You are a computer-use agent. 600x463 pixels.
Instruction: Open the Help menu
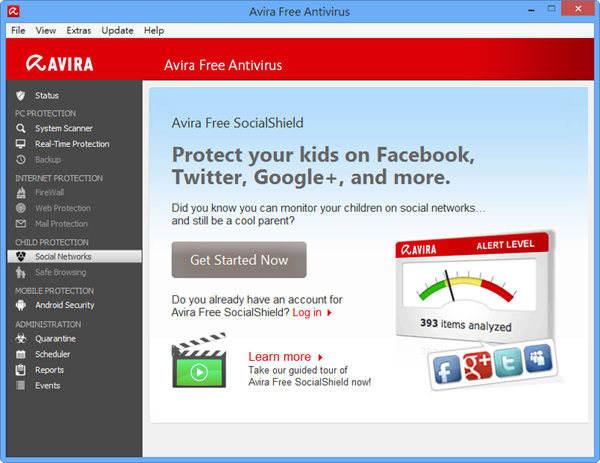coord(154,30)
